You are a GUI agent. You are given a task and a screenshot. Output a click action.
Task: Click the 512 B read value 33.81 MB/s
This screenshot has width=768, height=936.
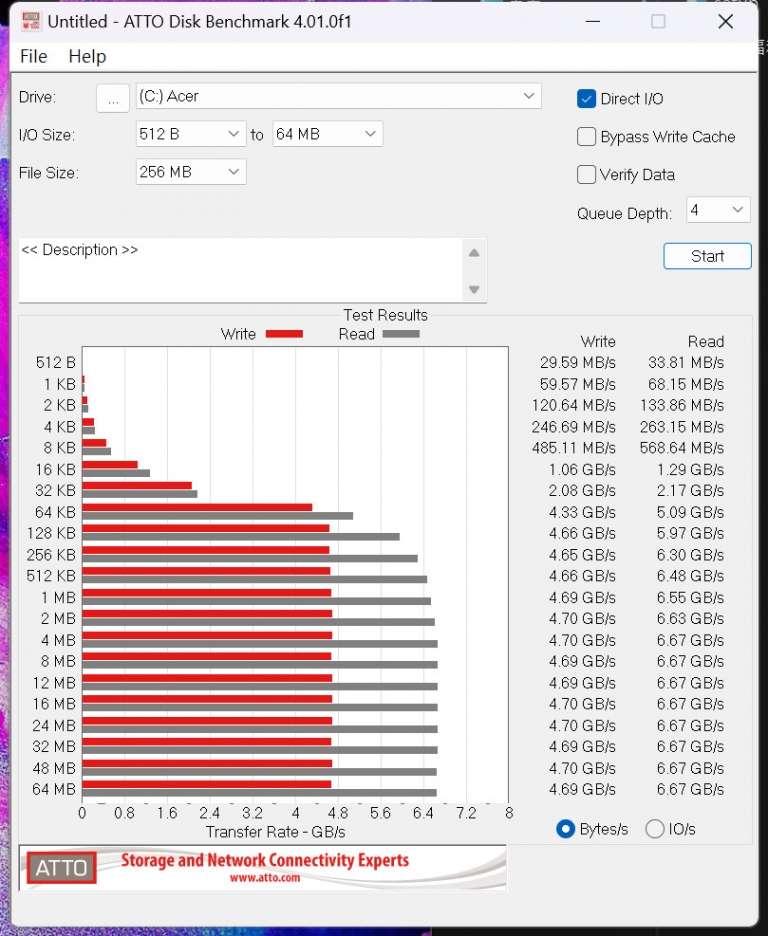(686, 363)
